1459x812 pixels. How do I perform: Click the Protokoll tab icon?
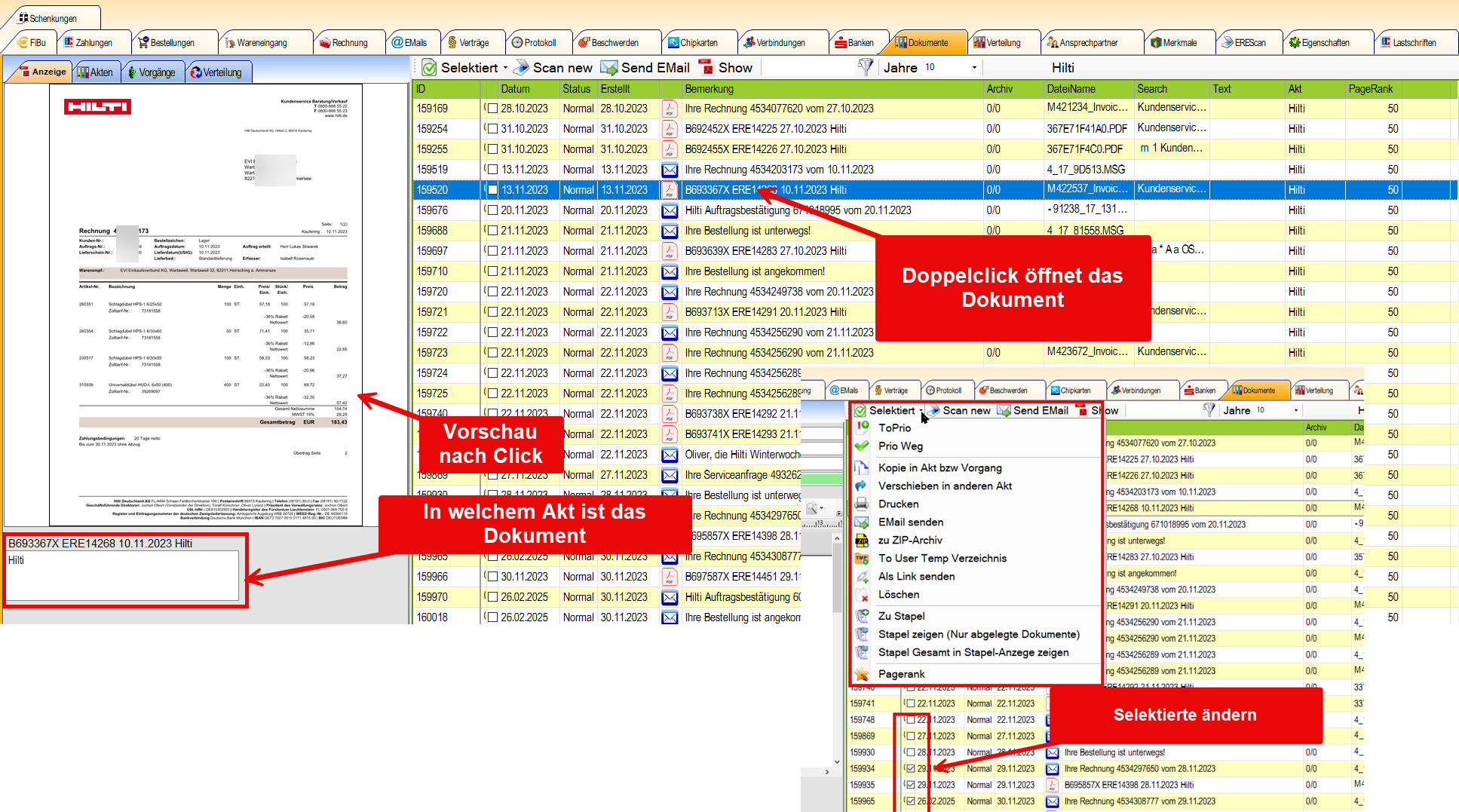pos(517,43)
